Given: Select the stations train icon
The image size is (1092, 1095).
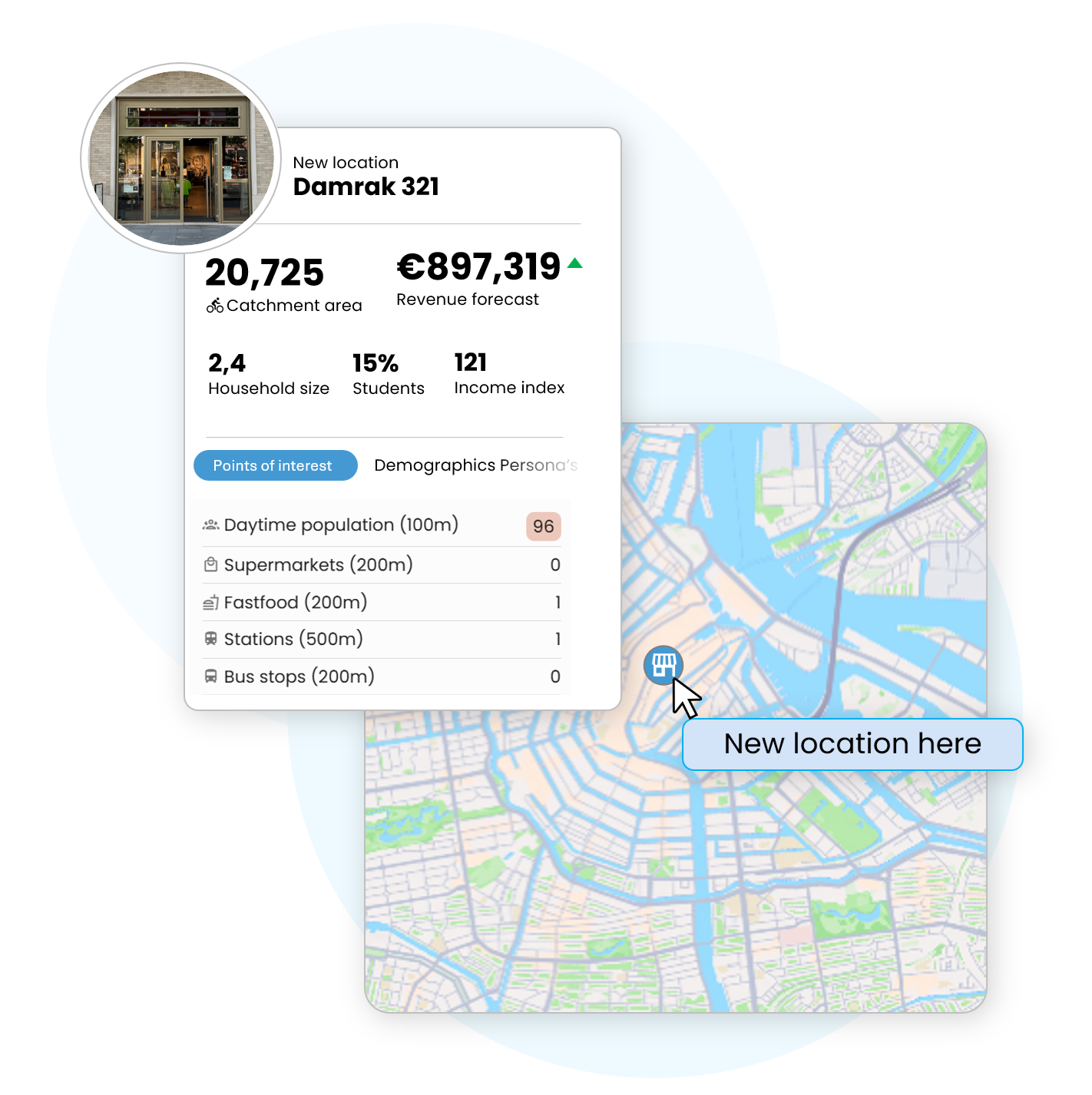Looking at the screenshot, I should [209, 639].
